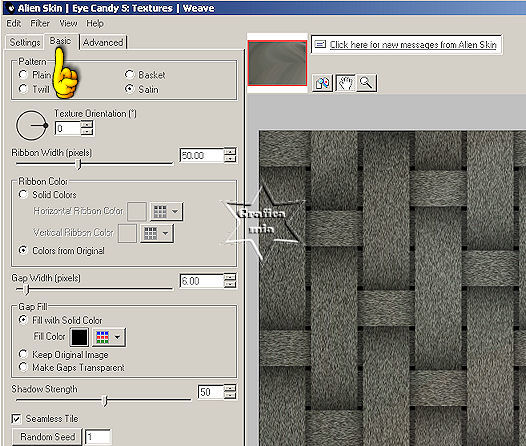Click the show original preview toggle icon
The width and height of the screenshot is (526, 446).
tap(322, 83)
